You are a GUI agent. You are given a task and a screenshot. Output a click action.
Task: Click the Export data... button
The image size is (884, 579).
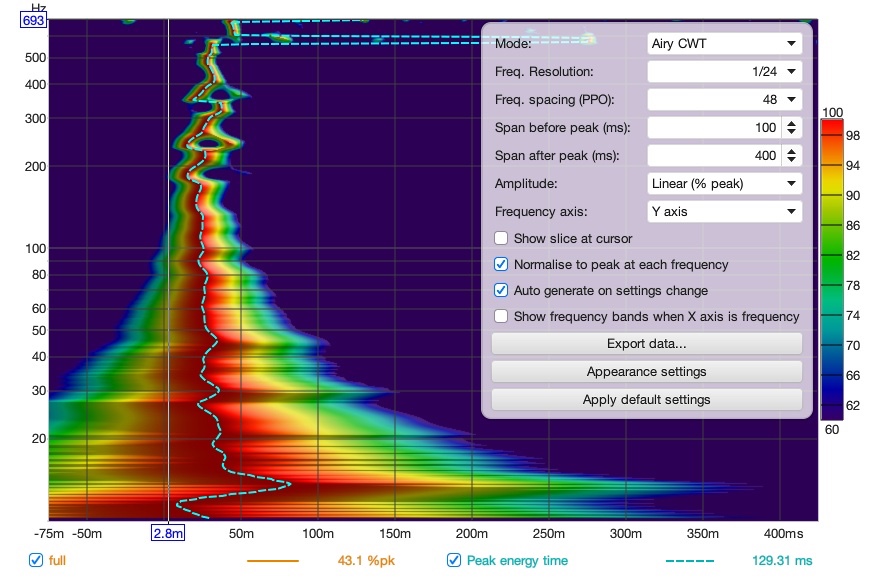pyautogui.click(x=647, y=344)
